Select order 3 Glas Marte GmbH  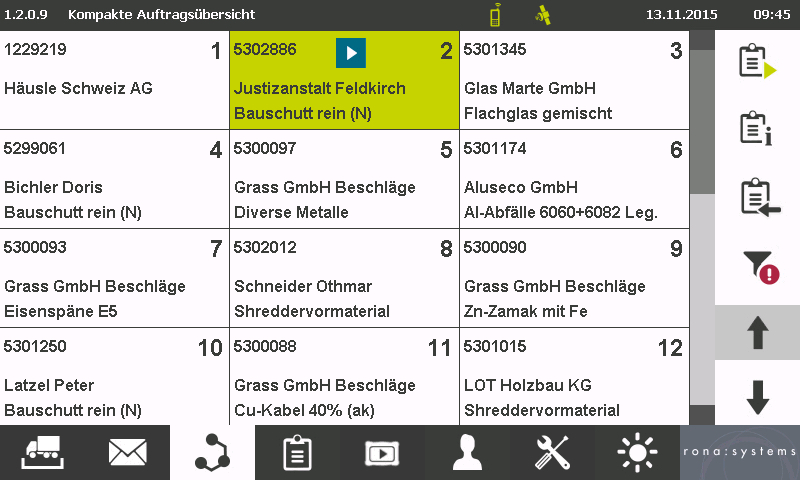point(574,80)
